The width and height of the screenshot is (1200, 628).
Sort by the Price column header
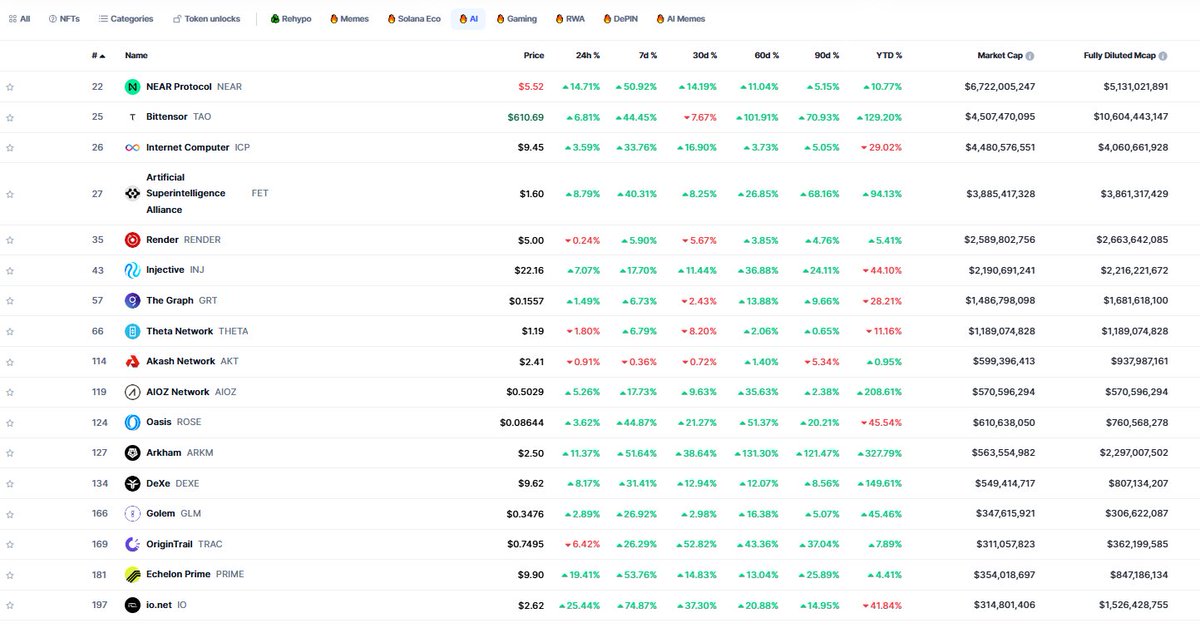click(x=533, y=56)
